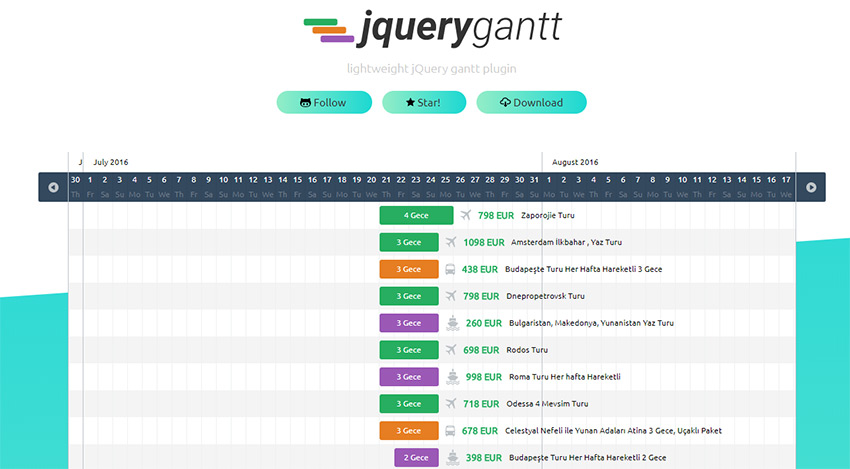
Task: Click the 398 EUR price
Action: pyautogui.click(x=484, y=458)
